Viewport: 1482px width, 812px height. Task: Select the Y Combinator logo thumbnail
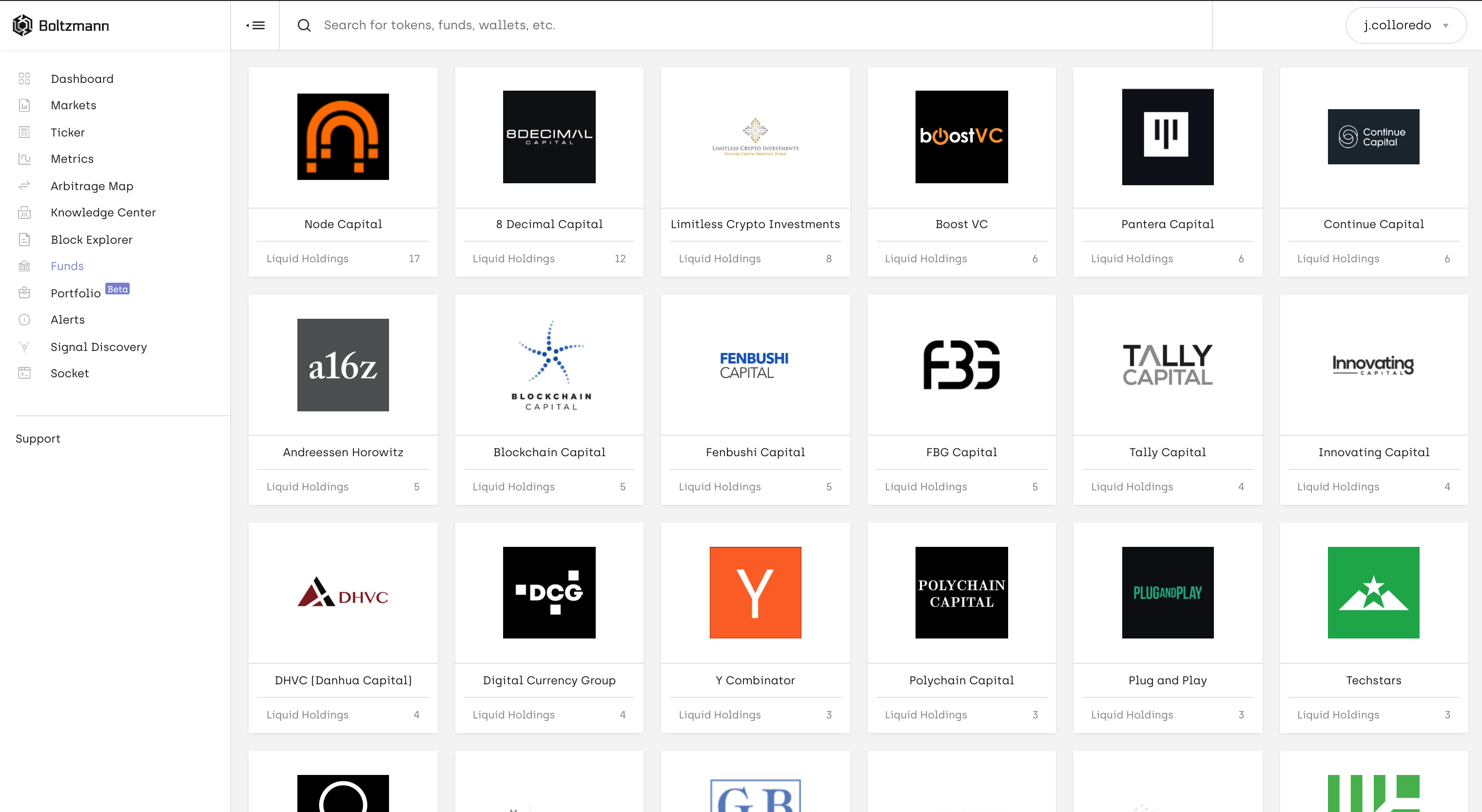click(755, 592)
